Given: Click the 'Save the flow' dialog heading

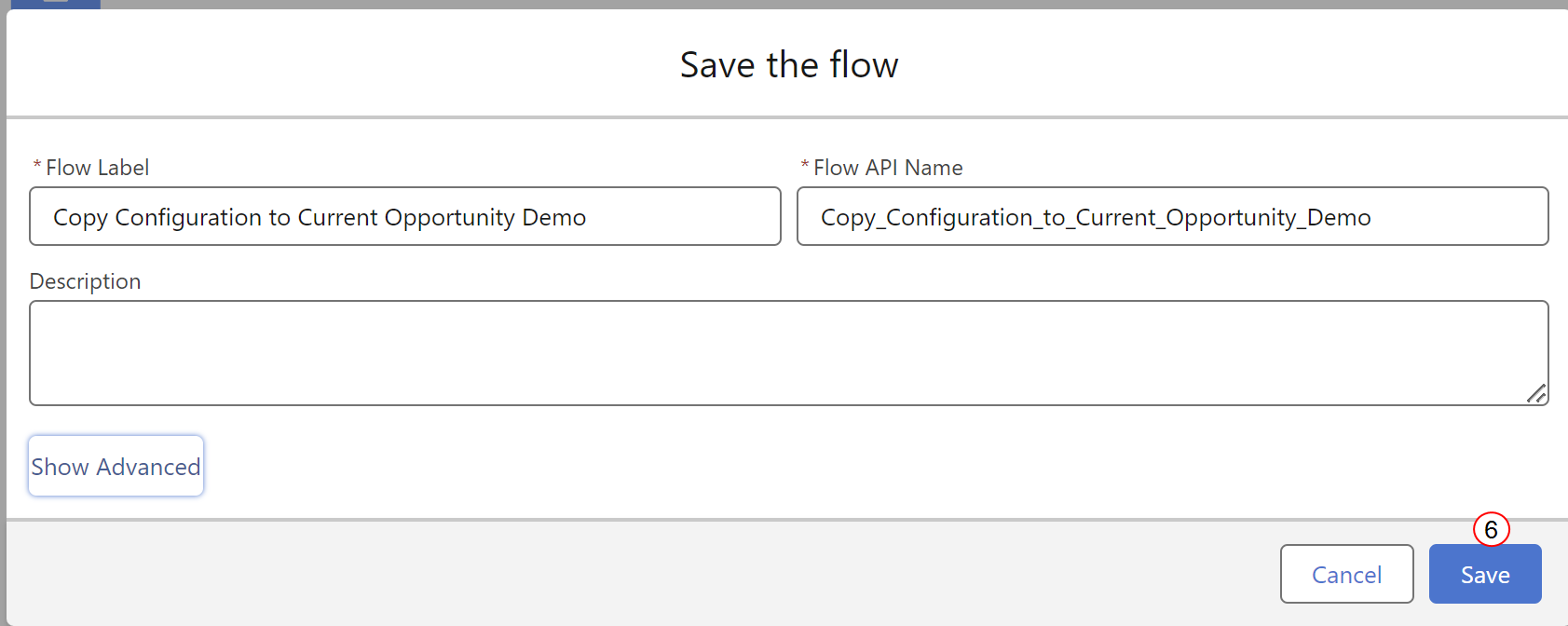Looking at the screenshot, I should [789, 65].
